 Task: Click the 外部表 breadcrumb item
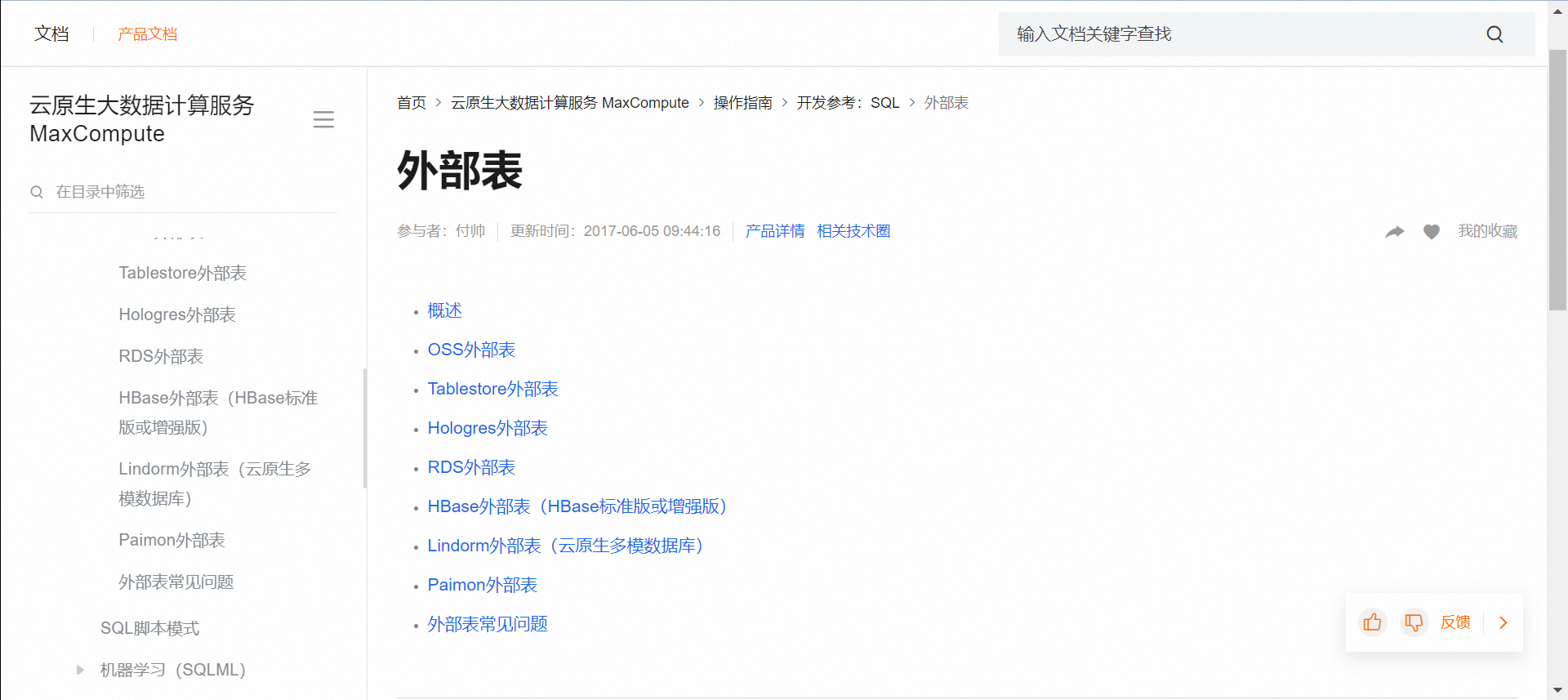947,103
